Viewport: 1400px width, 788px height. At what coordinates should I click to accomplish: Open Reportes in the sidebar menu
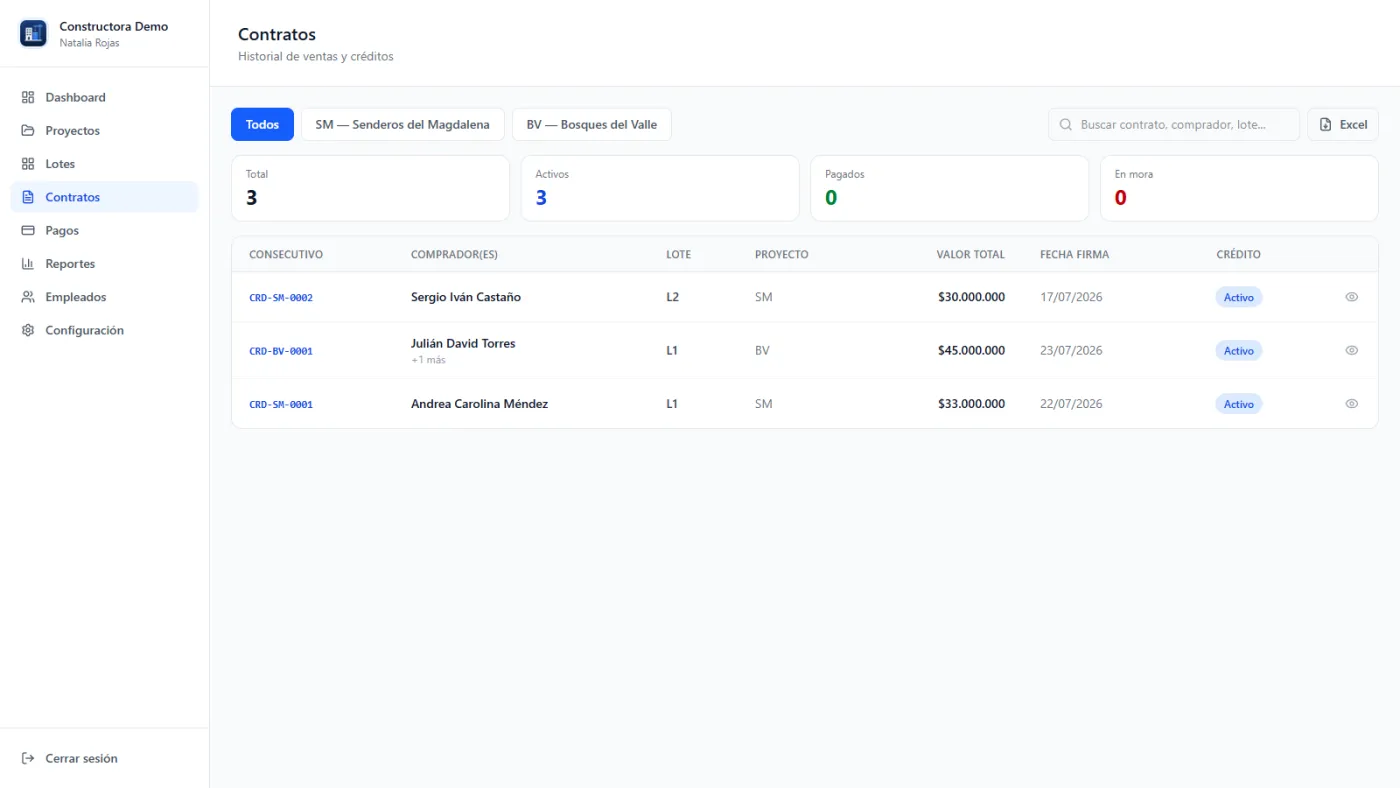coord(104,264)
